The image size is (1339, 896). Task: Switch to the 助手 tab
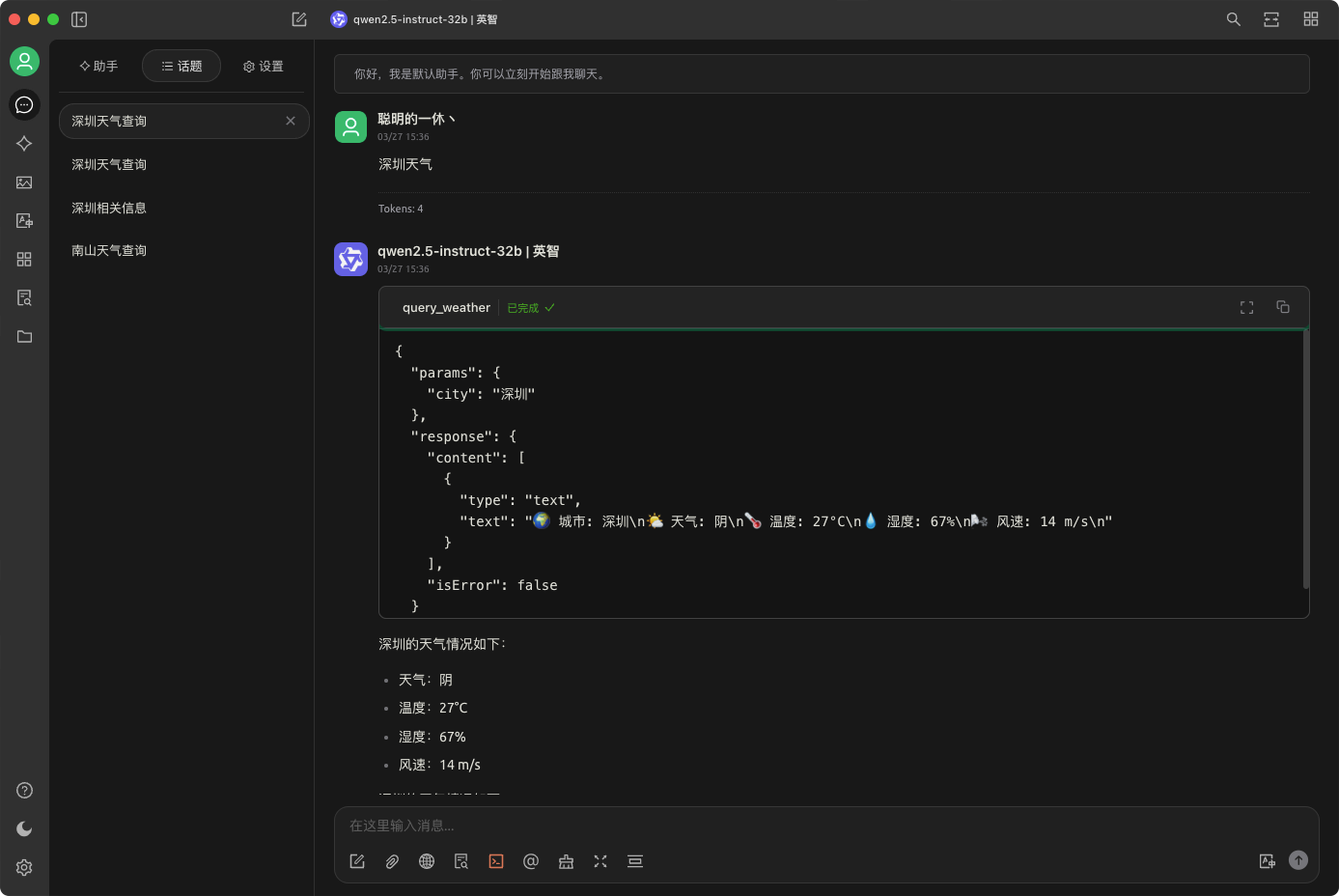coord(98,67)
